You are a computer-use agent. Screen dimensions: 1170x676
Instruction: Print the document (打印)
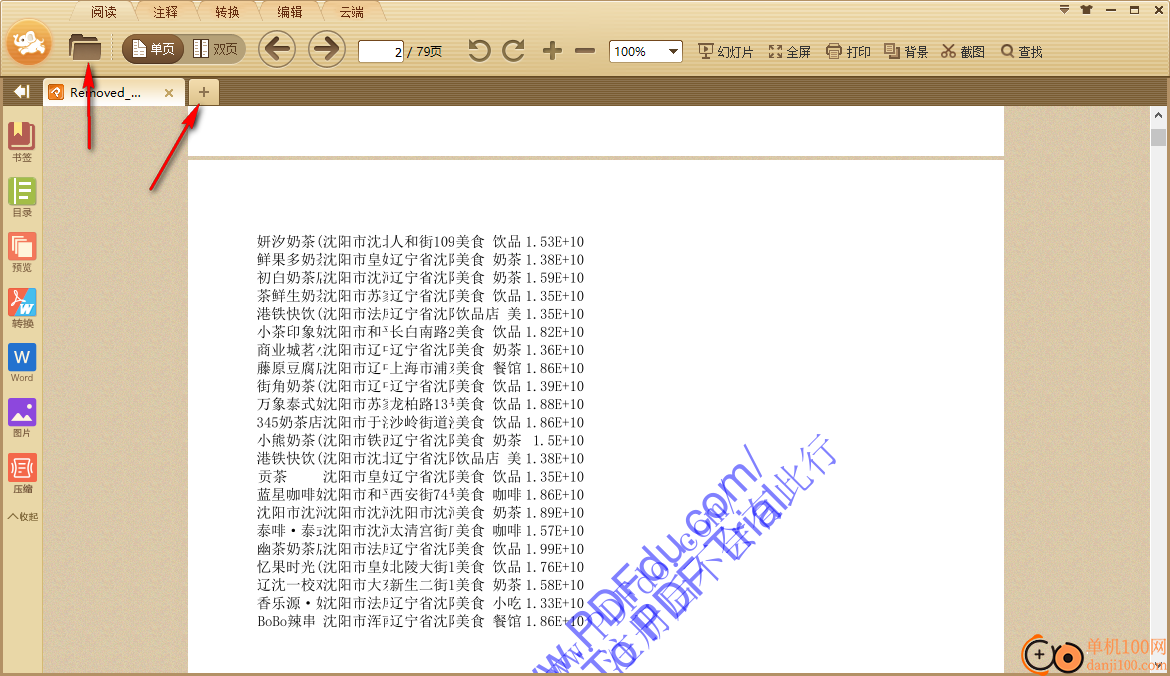click(848, 51)
